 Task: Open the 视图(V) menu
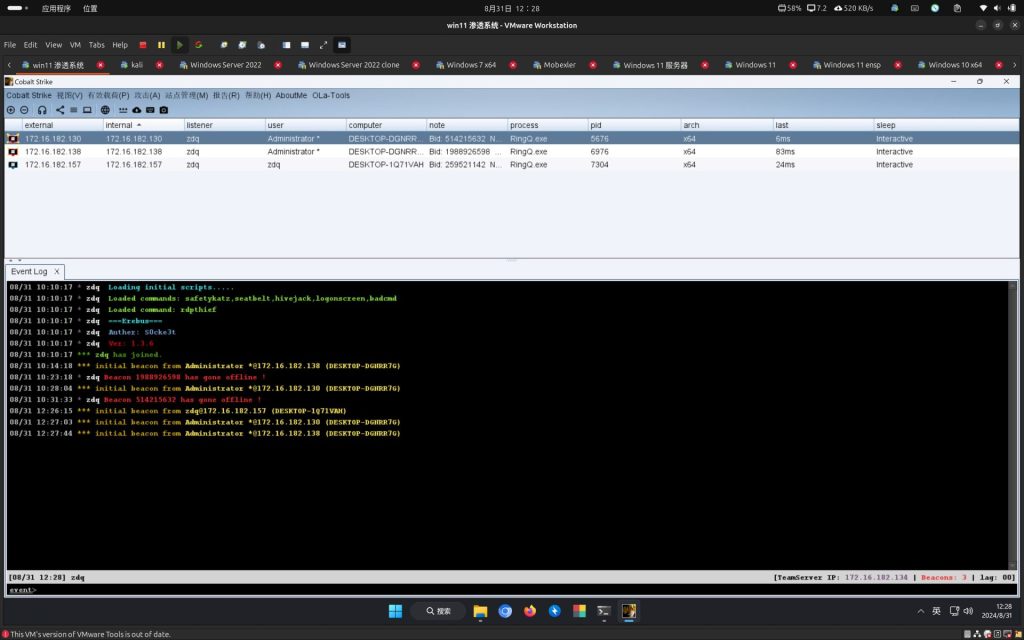pos(69,95)
